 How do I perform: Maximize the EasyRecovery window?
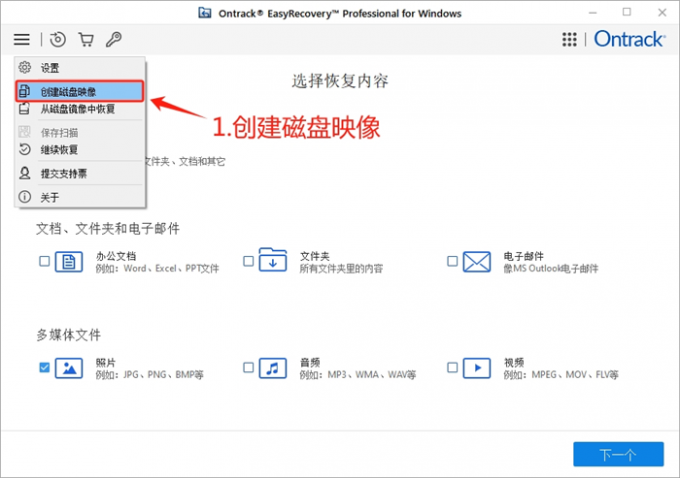coord(627,12)
